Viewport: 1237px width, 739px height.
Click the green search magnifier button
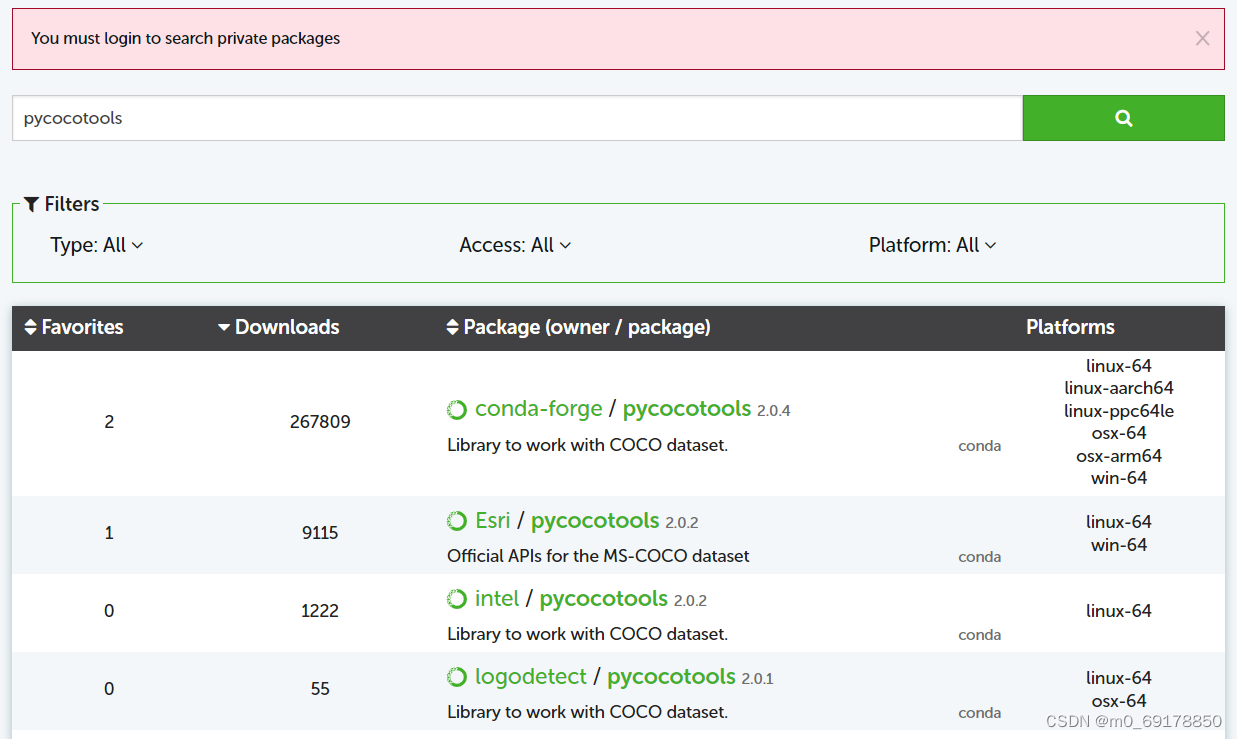tap(1123, 117)
